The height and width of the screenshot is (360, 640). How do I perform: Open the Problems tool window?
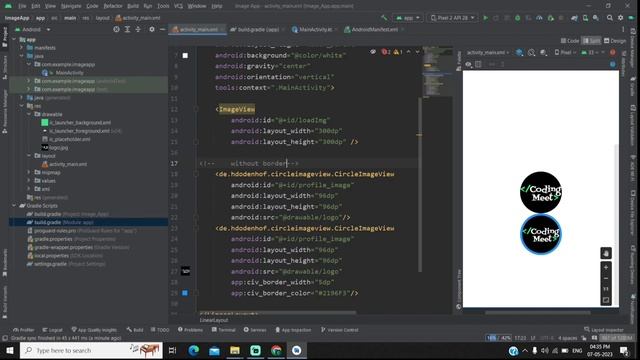click(x=190, y=330)
